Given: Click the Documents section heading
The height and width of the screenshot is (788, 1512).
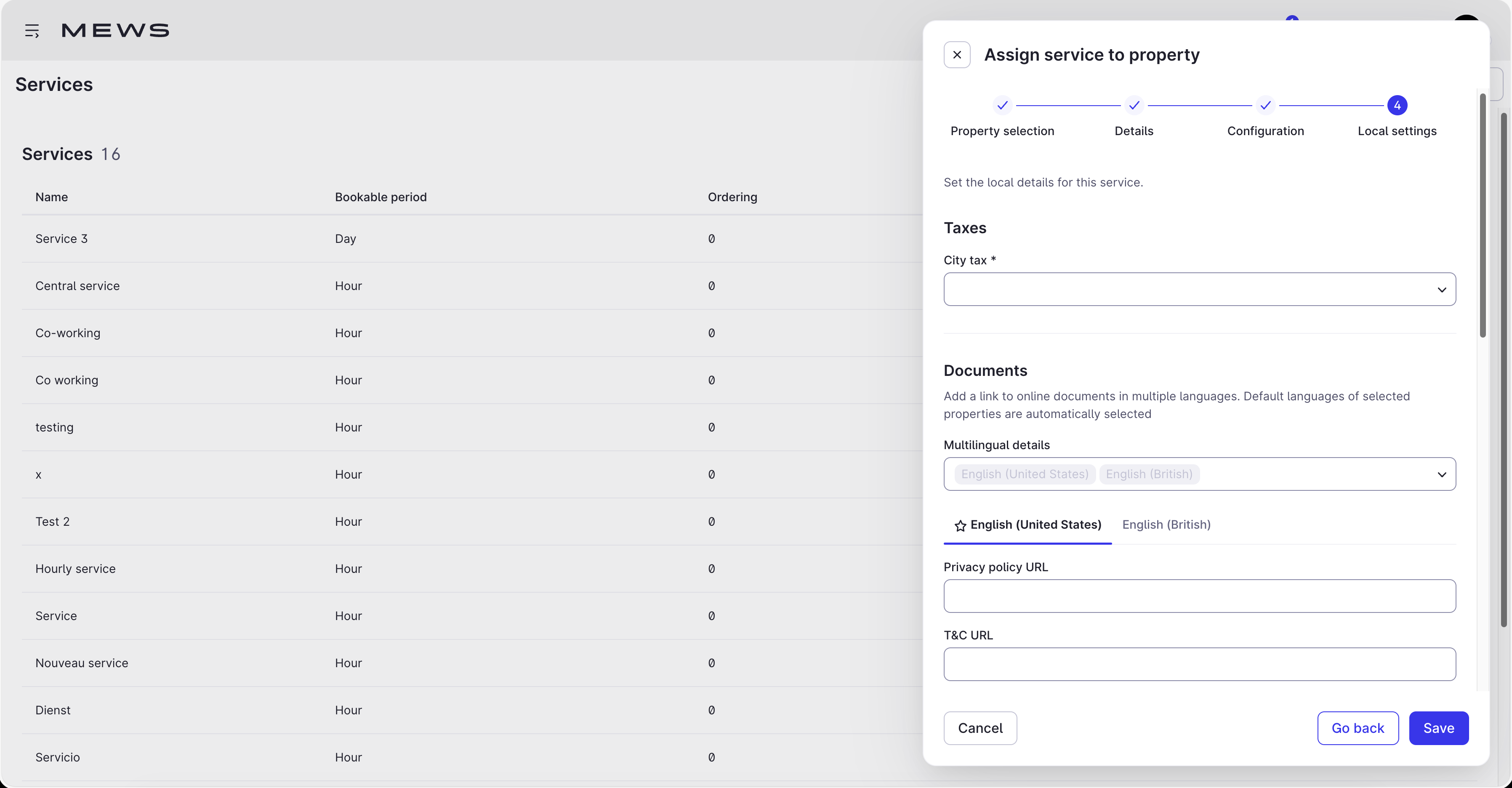Looking at the screenshot, I should (985, 371).
